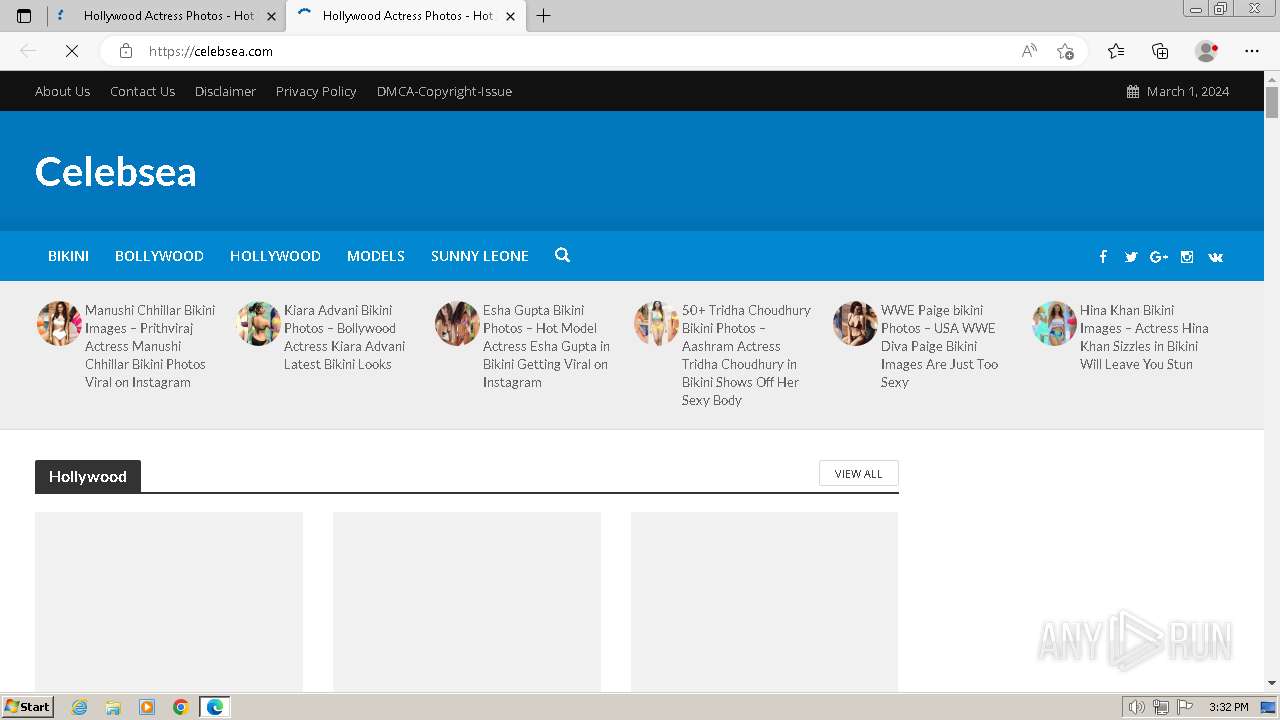Image resolution: width=1280 pixels, height=720 pixels.
Task: Open File Explorer from the taskbar
Action: pos(113,707)
